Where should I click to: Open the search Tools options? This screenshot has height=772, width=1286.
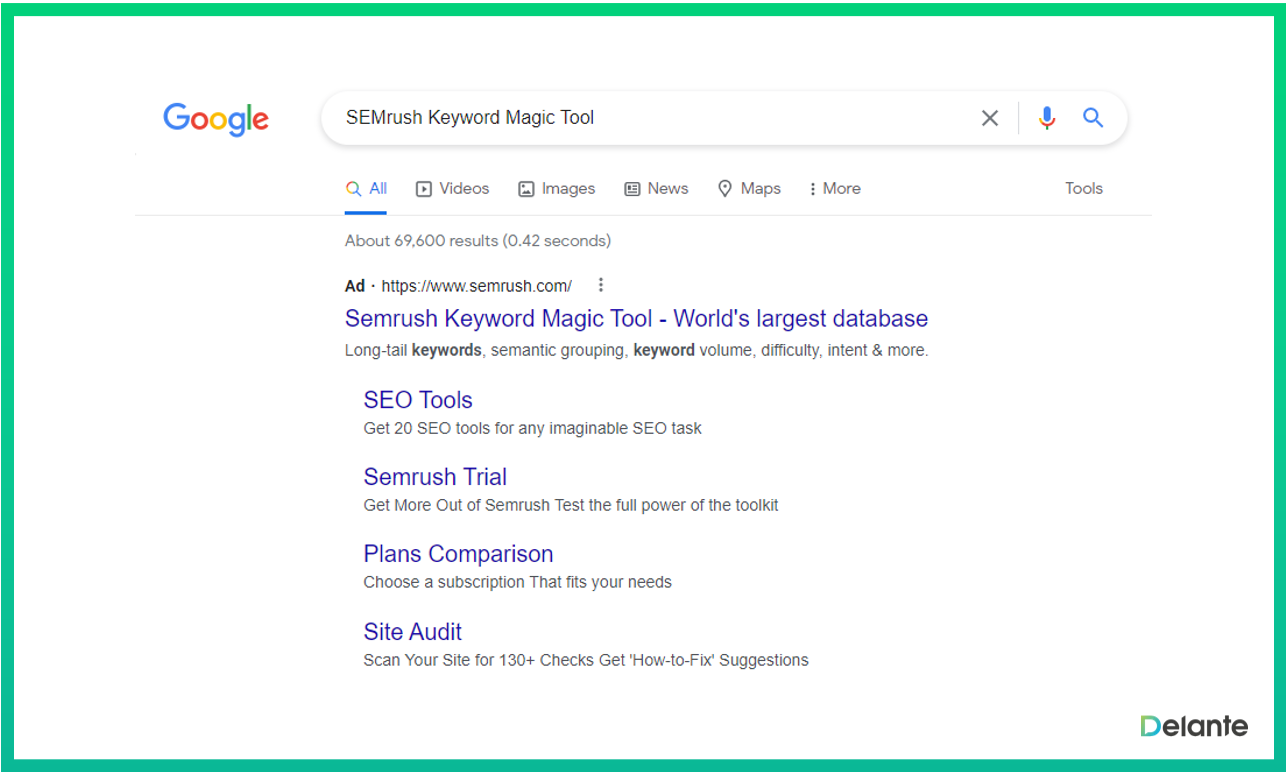point(1084,188)
